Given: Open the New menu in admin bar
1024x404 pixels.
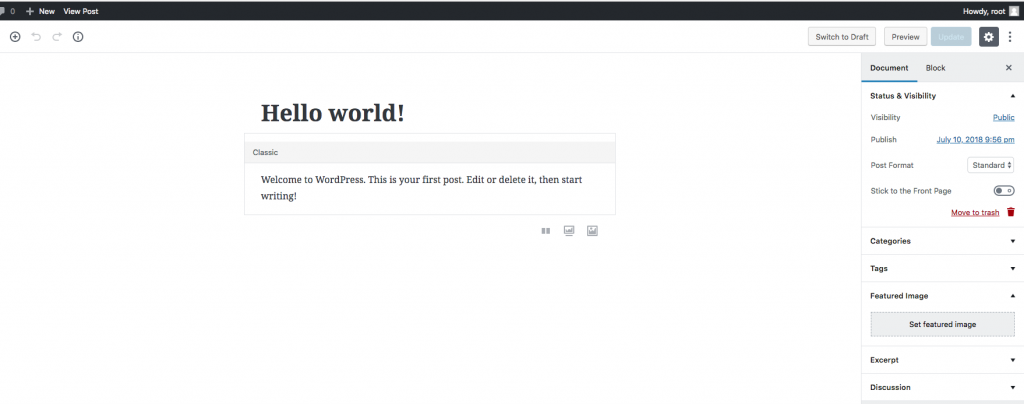Looking at the screenshot, I should pos(40,11).
